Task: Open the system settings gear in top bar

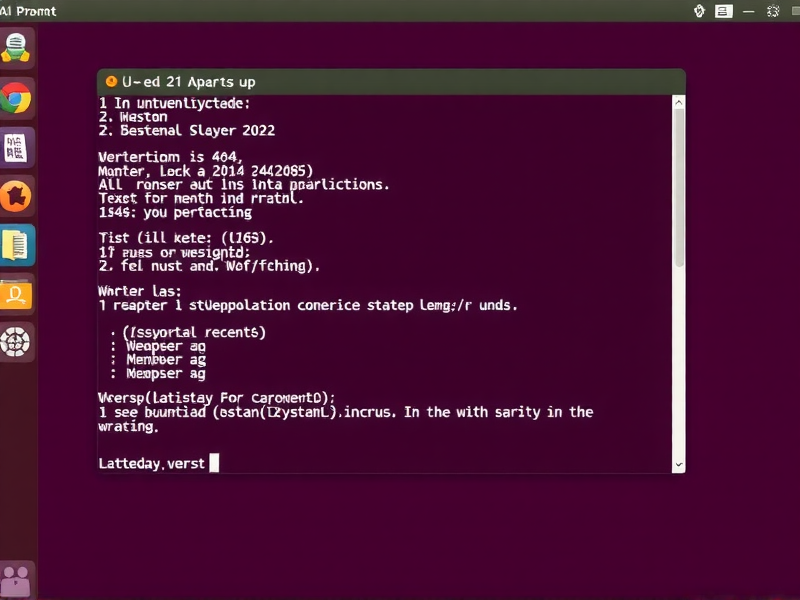Action: pyautogui.click(x=771, y=11)
